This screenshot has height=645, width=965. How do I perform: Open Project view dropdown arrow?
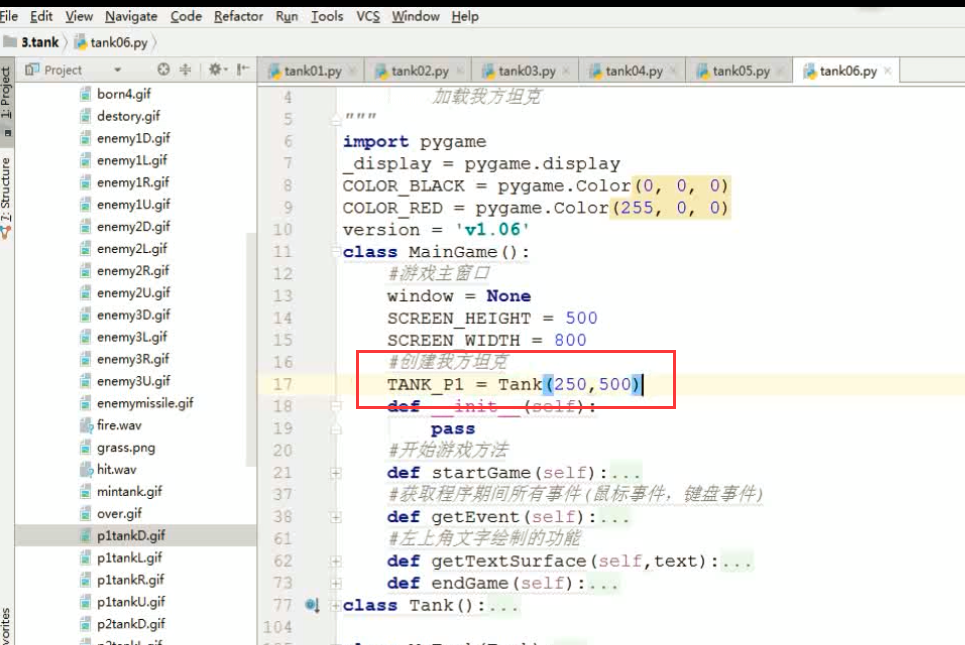(117, 70)
